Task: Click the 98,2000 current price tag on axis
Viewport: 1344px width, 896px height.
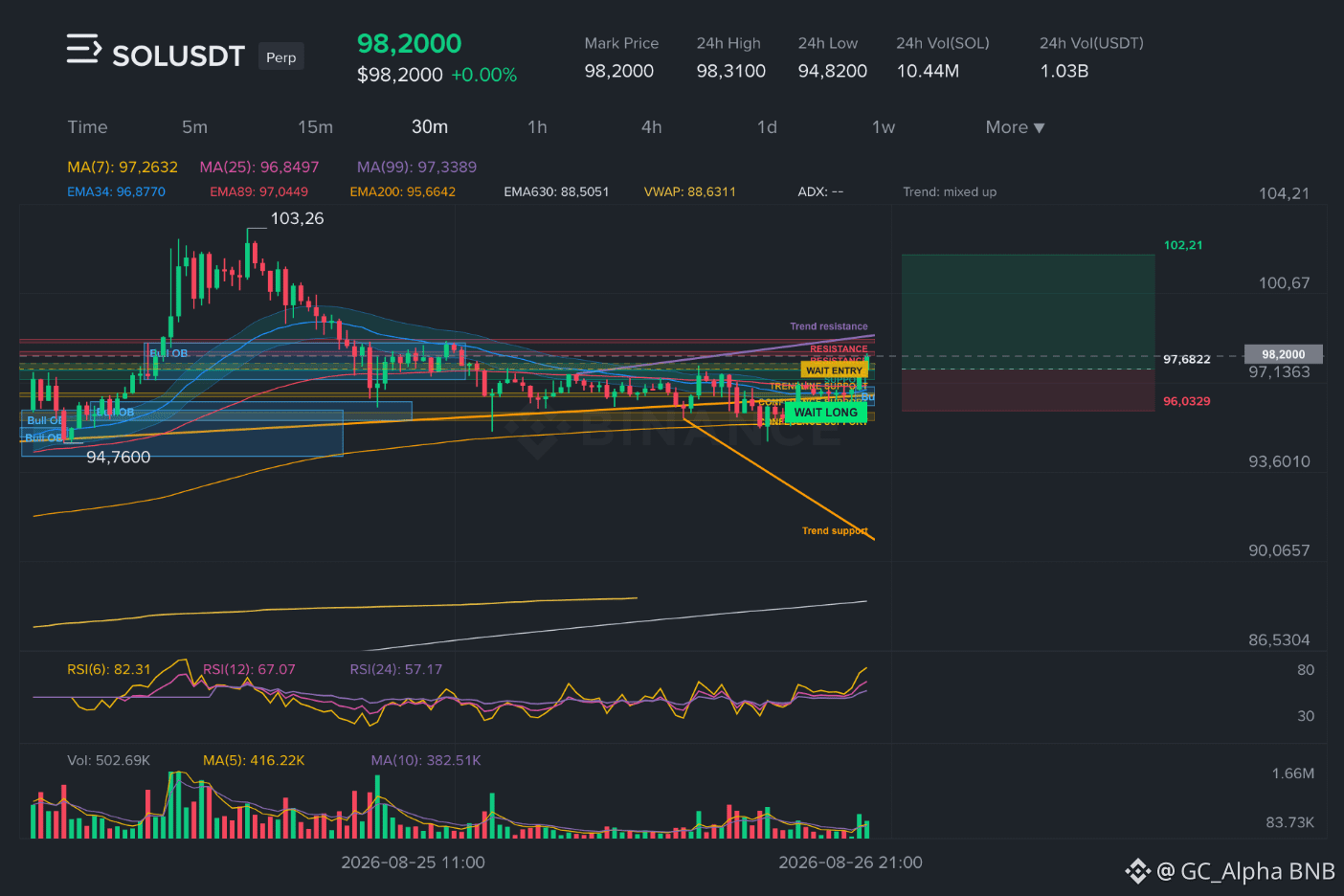Action: pyautogui.click(x=1284, y=354)
